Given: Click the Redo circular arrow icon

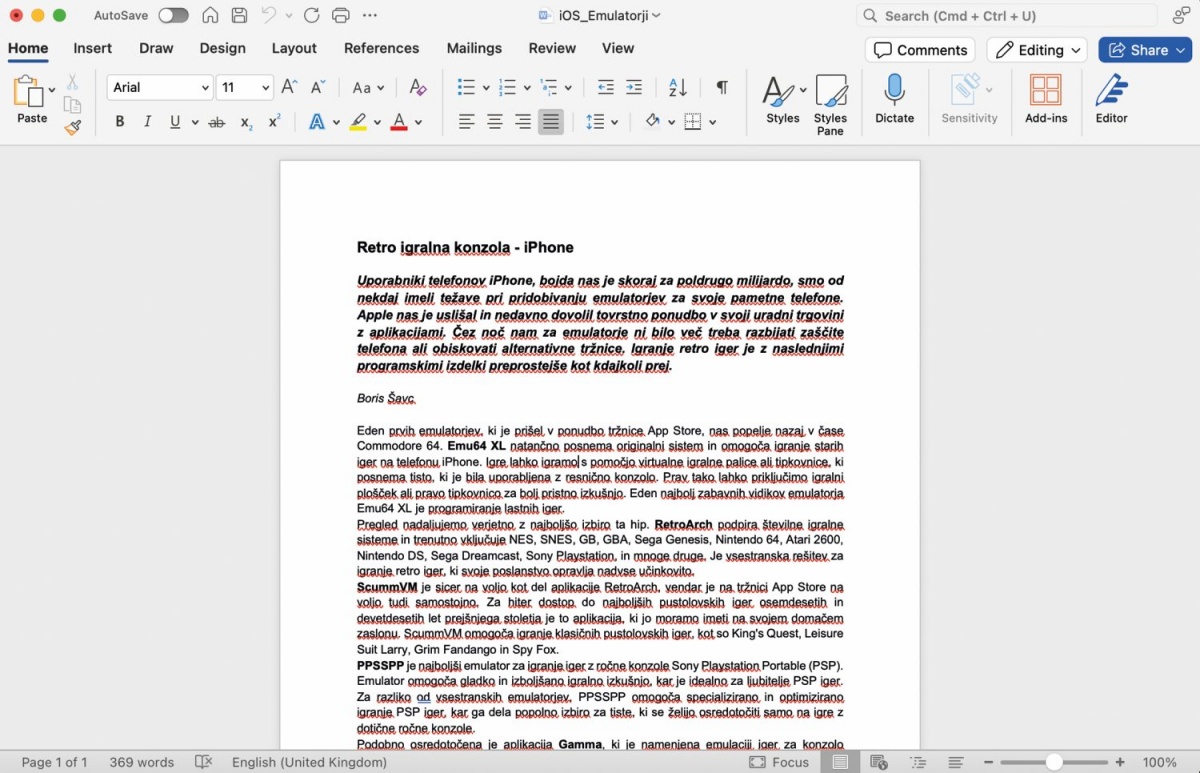Looking at the screenshot, I should [x=312, y=16].
